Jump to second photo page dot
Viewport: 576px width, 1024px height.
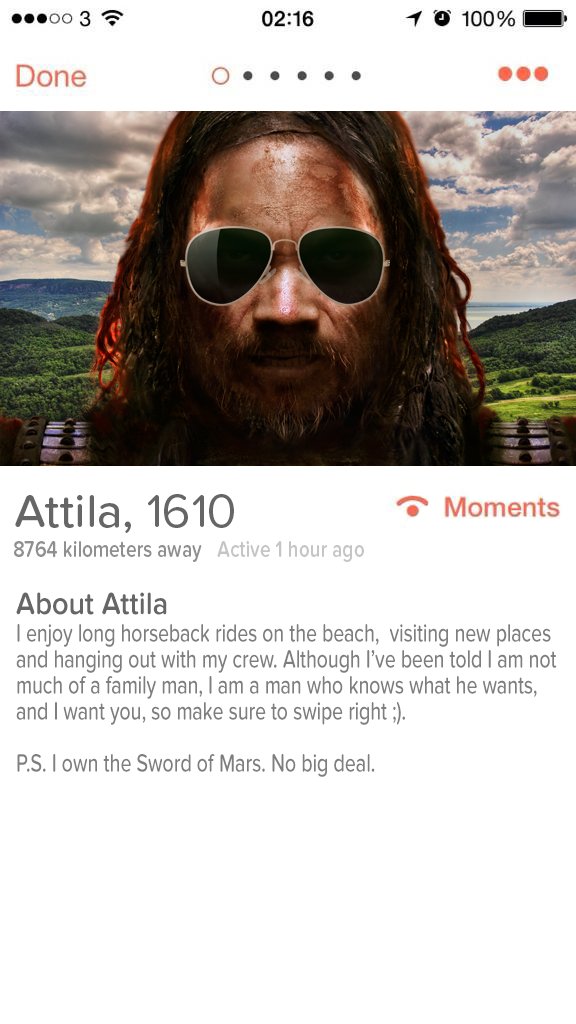pyautogui.click(x=248, y=76)
